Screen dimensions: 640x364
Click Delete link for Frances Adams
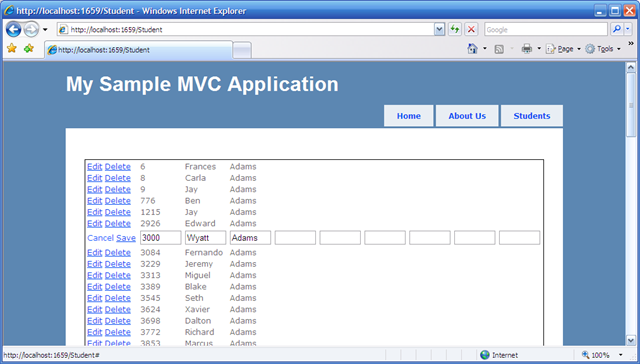[118, 166]
